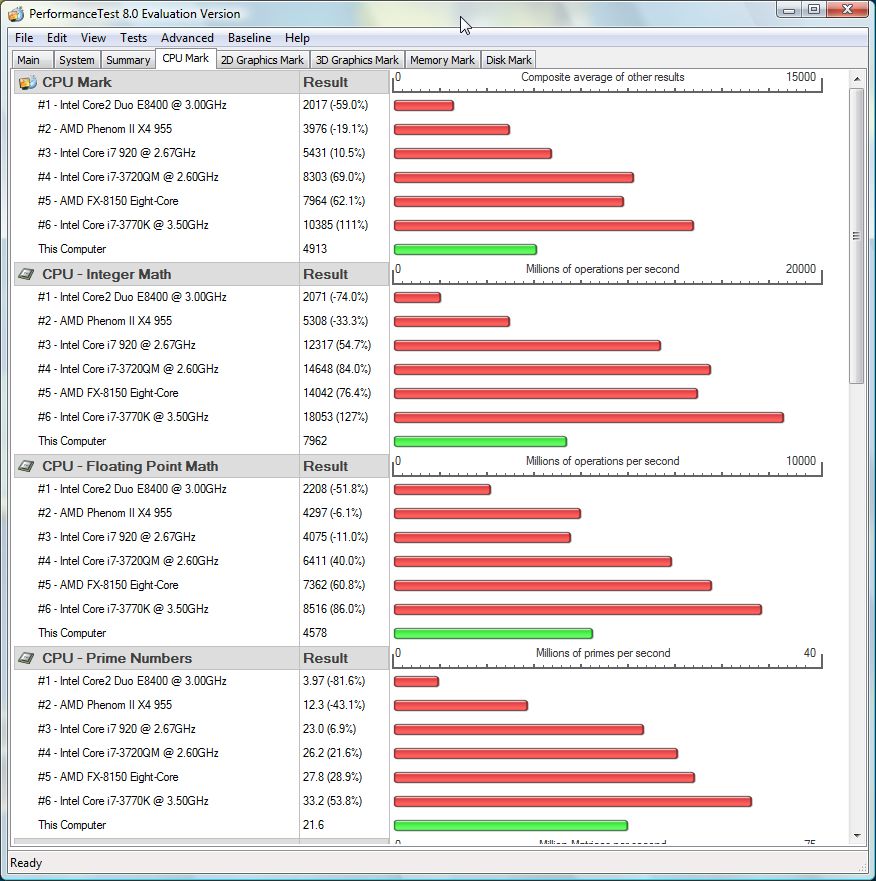The image size is (876, 881).
Task: Select CPU Mark row #5 AMD FX-8150 Eight-Core
Action: click(x=108, y=201)
